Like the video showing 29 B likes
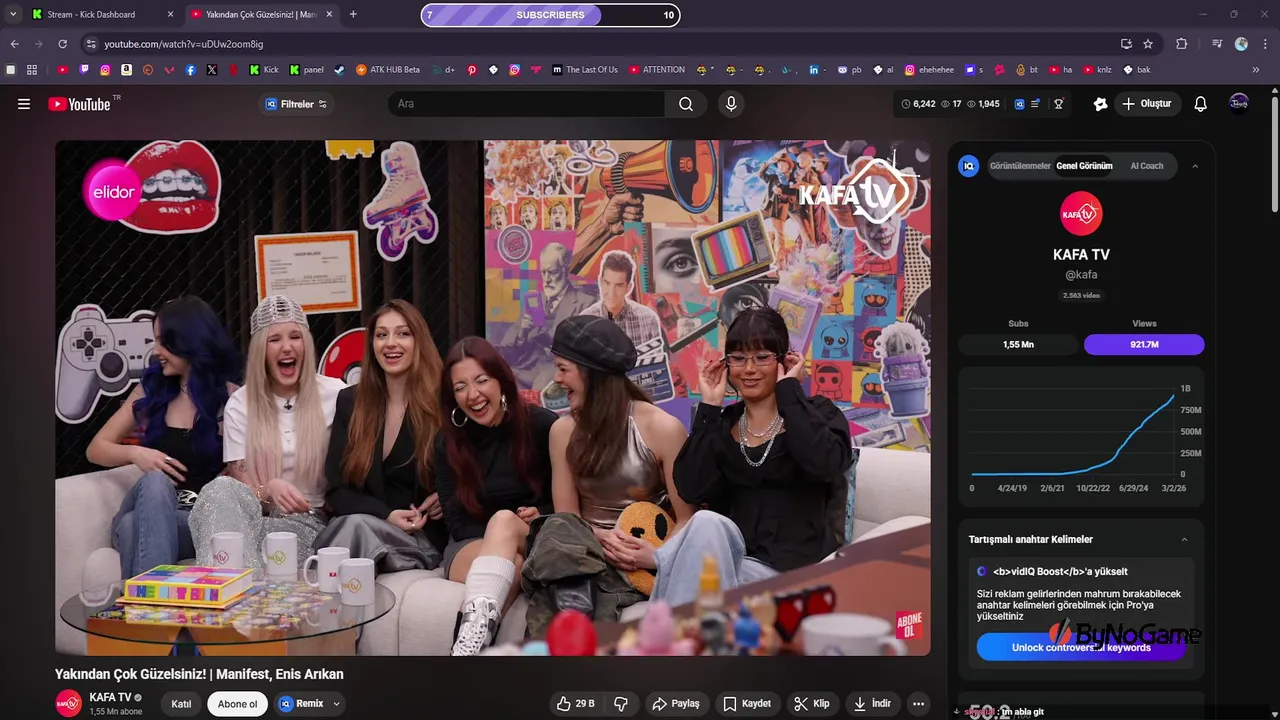Viewport: 1280px width, 720px height. tap(576, 704)
